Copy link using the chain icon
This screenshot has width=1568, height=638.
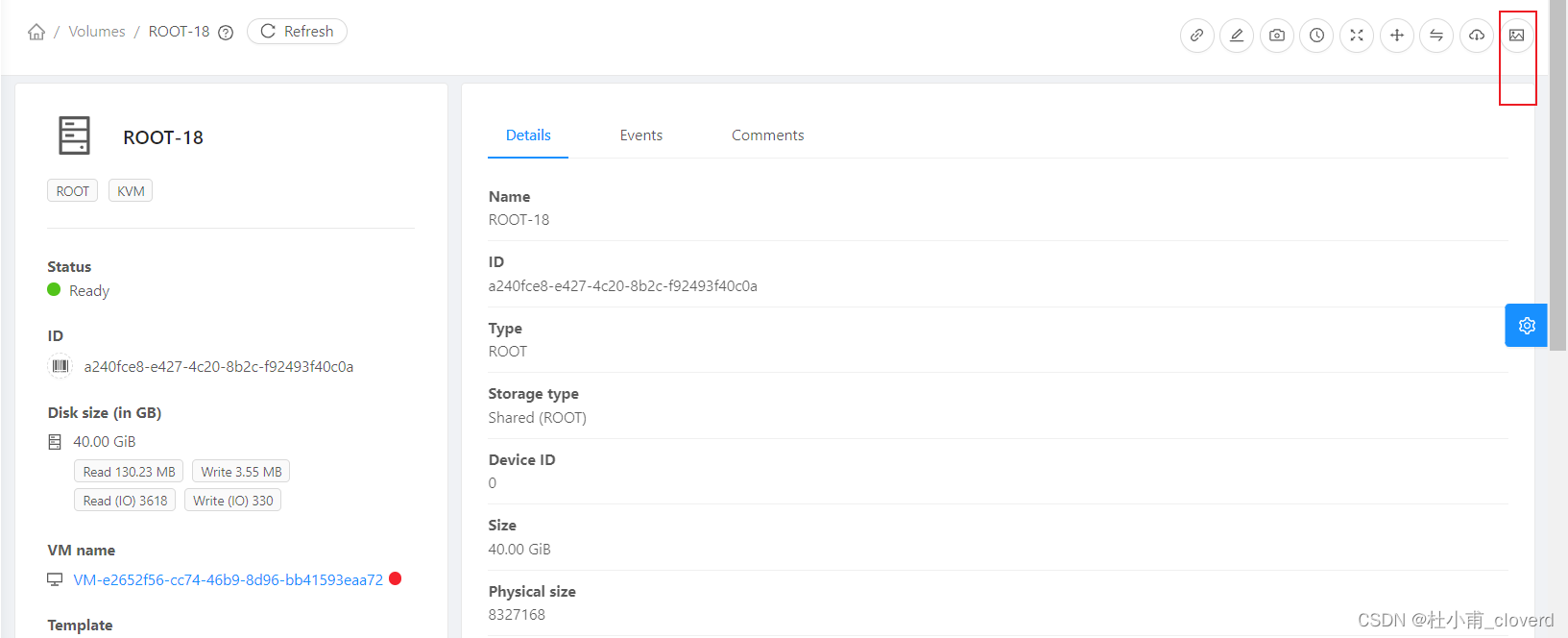[1197, 36]
